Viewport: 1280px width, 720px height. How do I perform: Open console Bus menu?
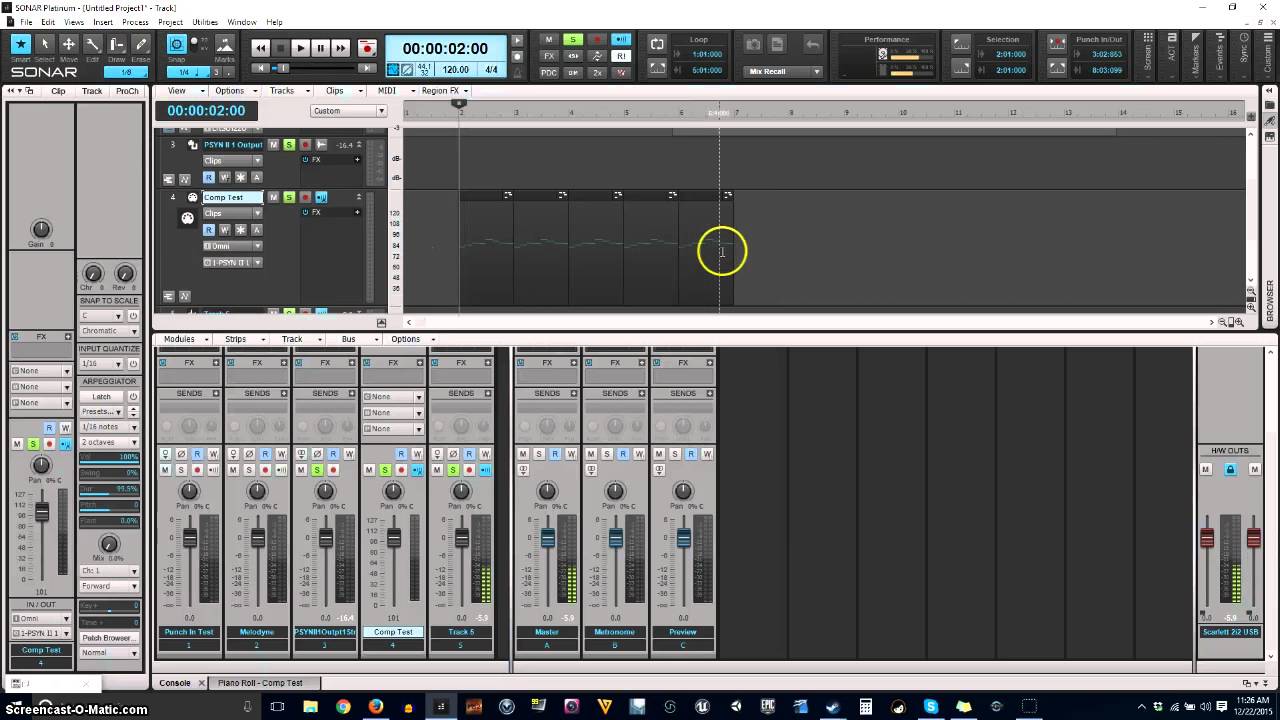click(x=354, y=339)
